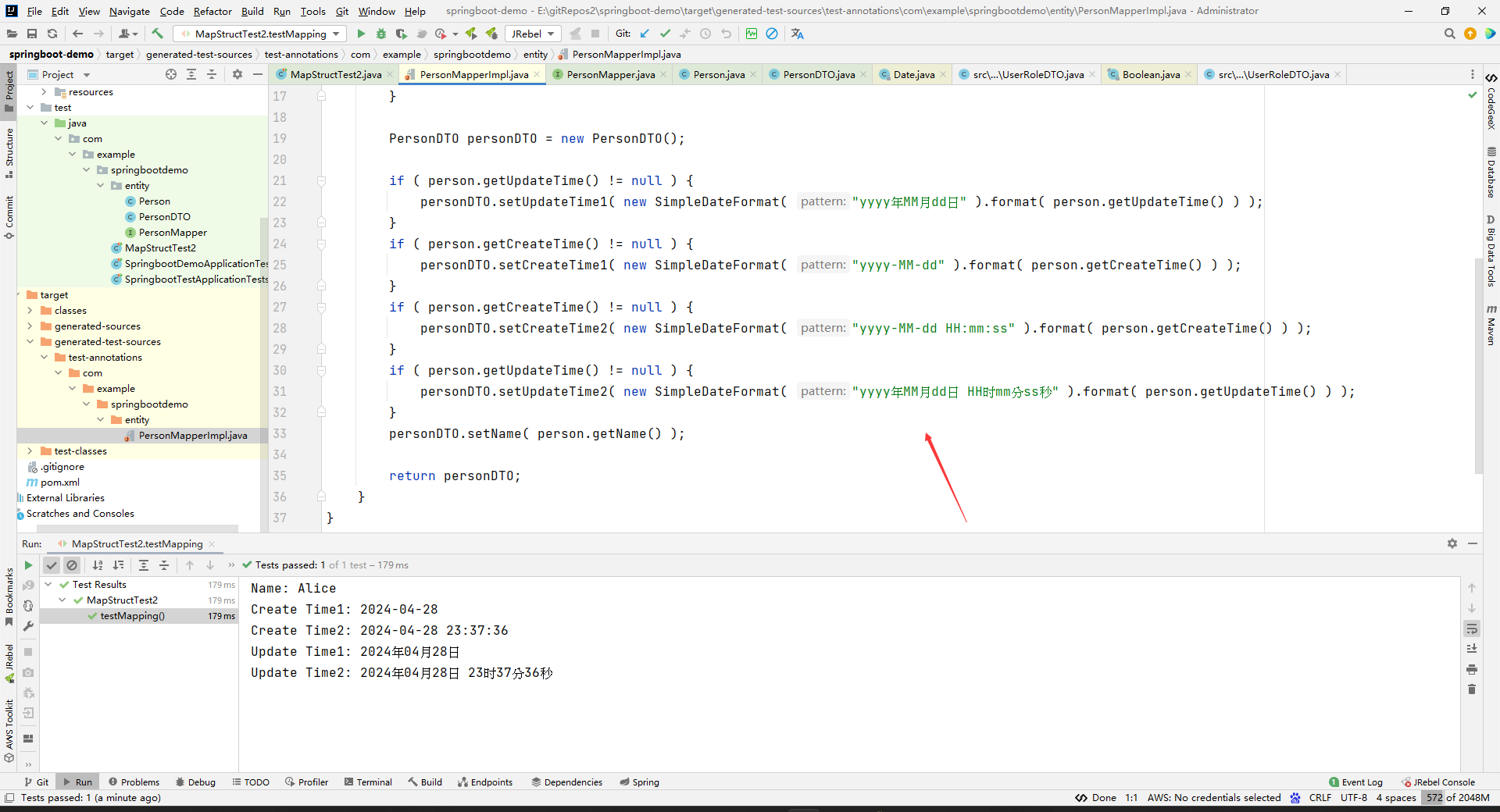The image size is (1500, 812).
Task: Click the Translate icon in toolbar
Action: click(x=797, y=34)
